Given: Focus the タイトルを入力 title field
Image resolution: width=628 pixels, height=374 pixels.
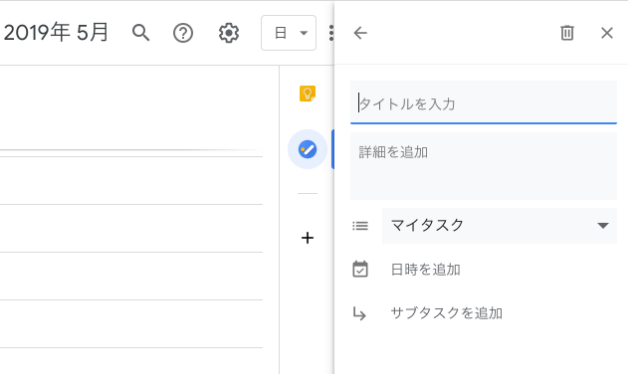Looking at the screenshot, I should point(483,103).
